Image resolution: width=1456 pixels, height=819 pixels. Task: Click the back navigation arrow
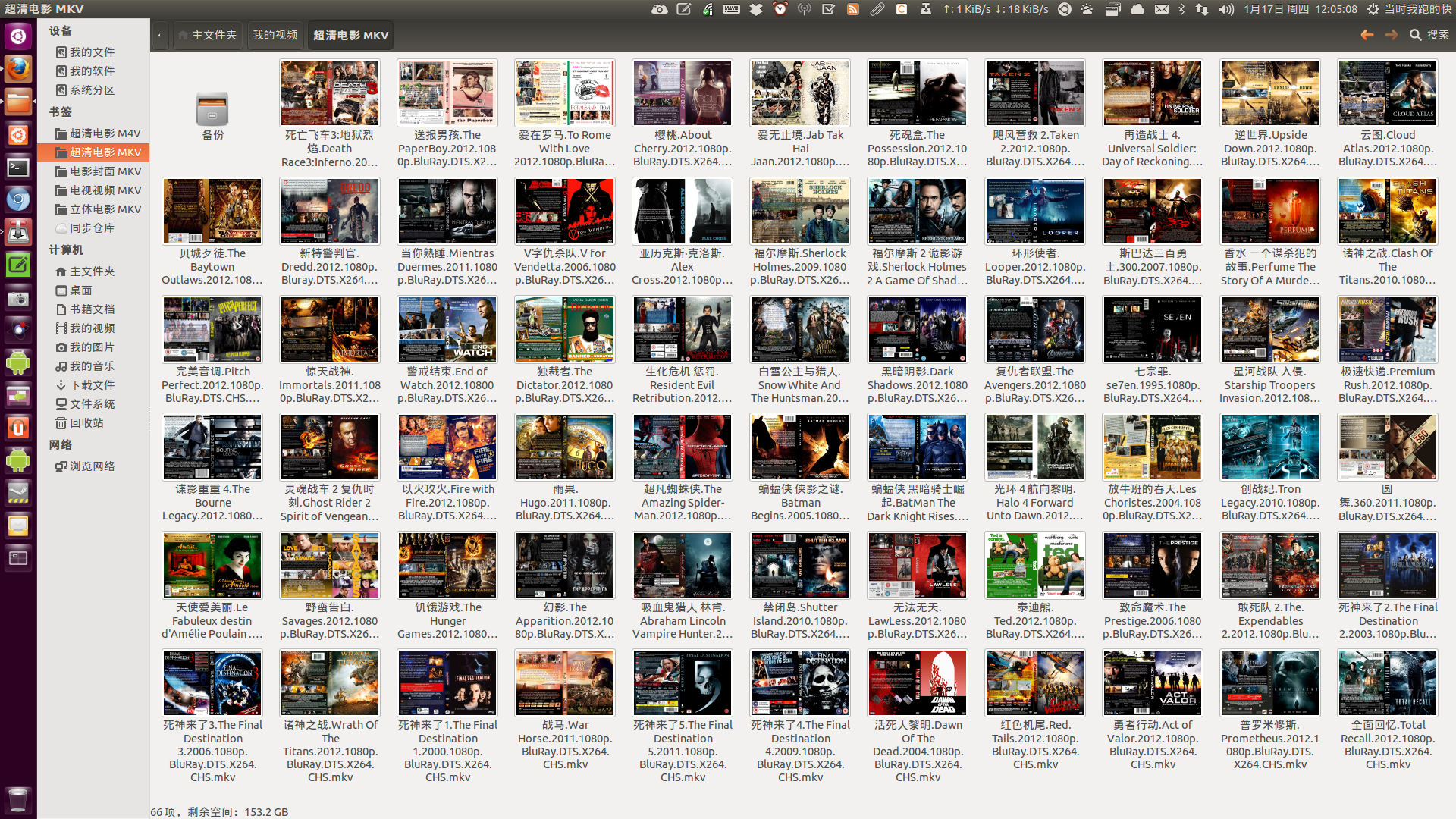[x=1367, y=35]
